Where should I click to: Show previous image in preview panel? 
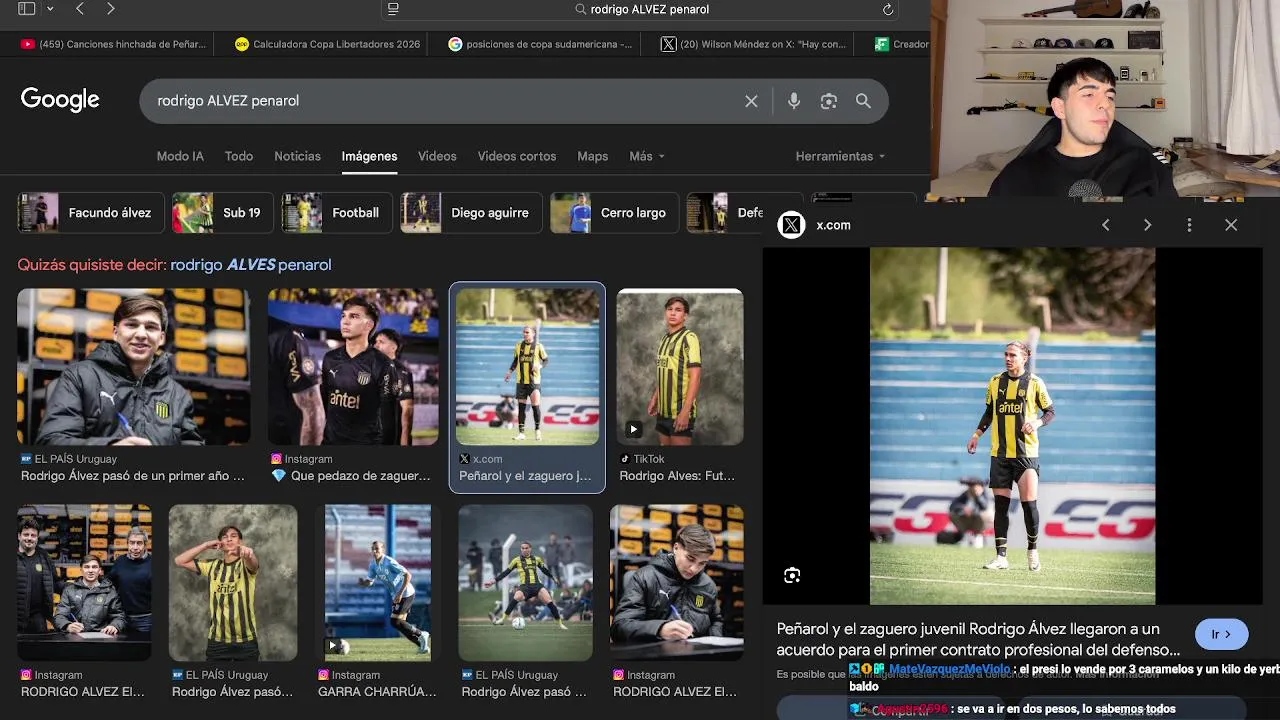pyautogui.click(x=1105, y=225)
